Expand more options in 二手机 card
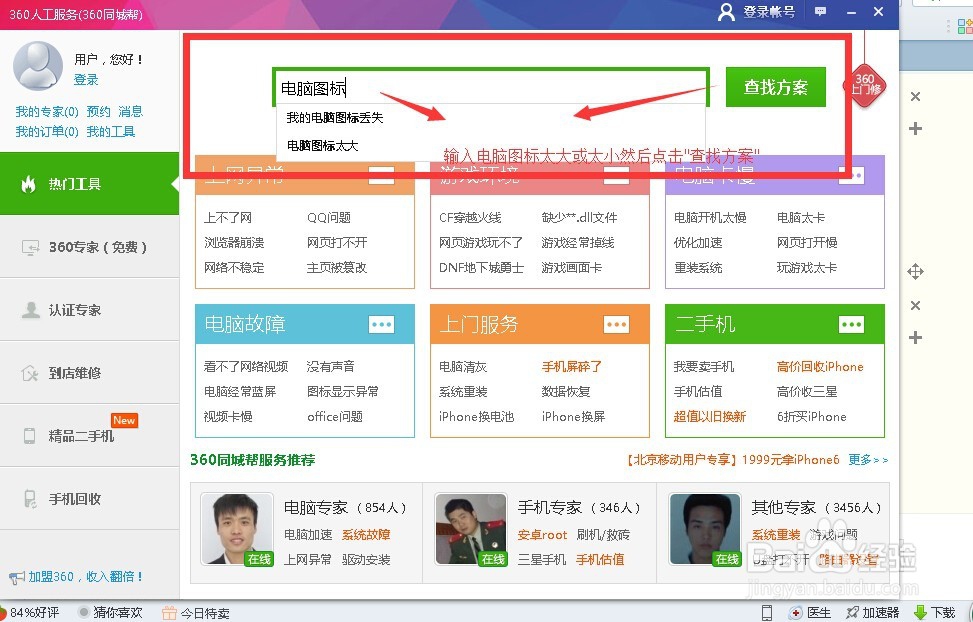 click(x=851, y=324)
